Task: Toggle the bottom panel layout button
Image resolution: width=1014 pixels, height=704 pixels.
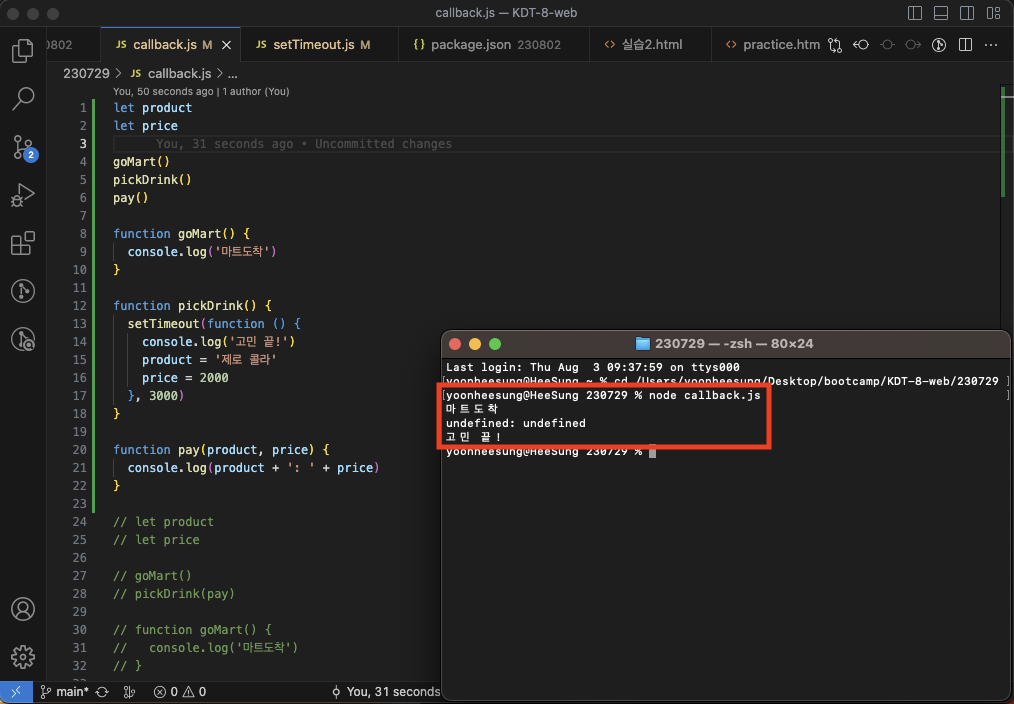Action: (941, 13)
